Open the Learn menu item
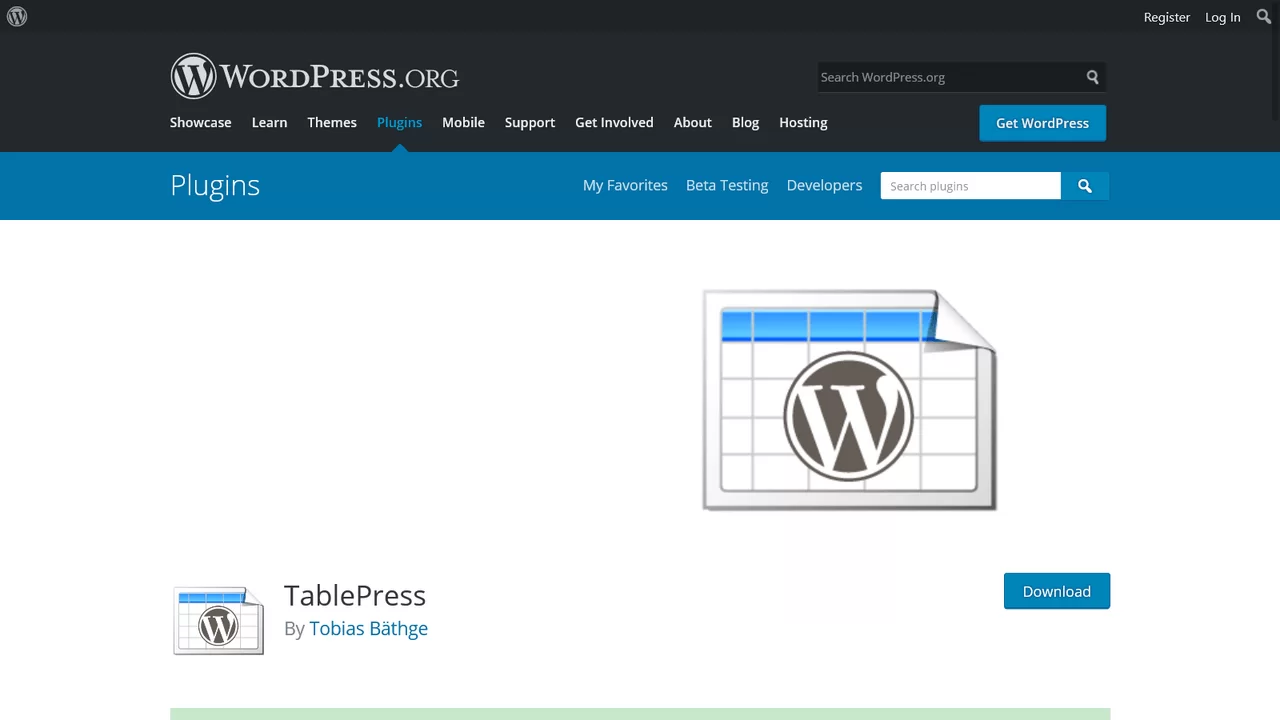This screenshot has height=720, width=1280. click(269, 122)
